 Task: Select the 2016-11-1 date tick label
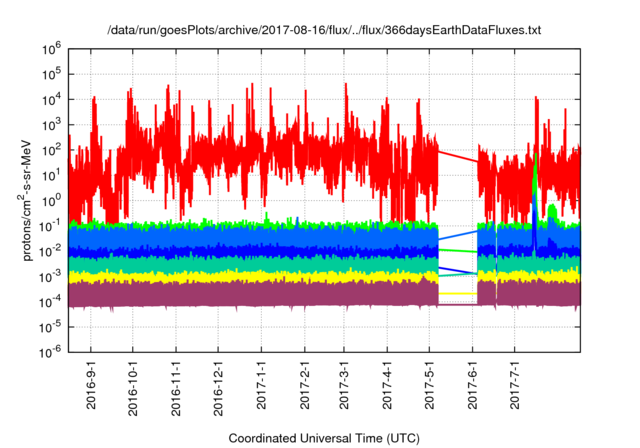tap(176, 388)
